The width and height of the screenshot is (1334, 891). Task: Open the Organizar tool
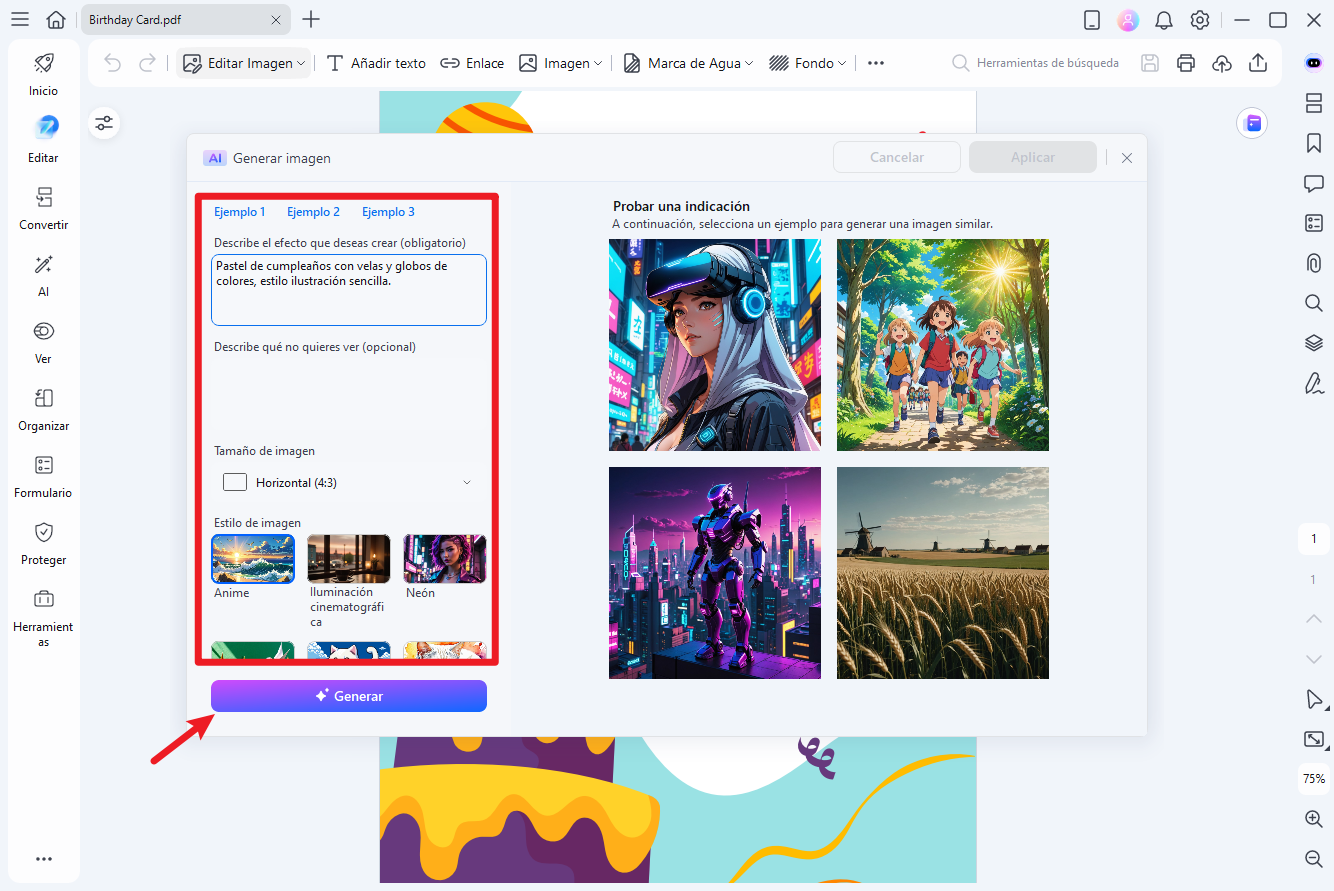click(x=43, y=408)
